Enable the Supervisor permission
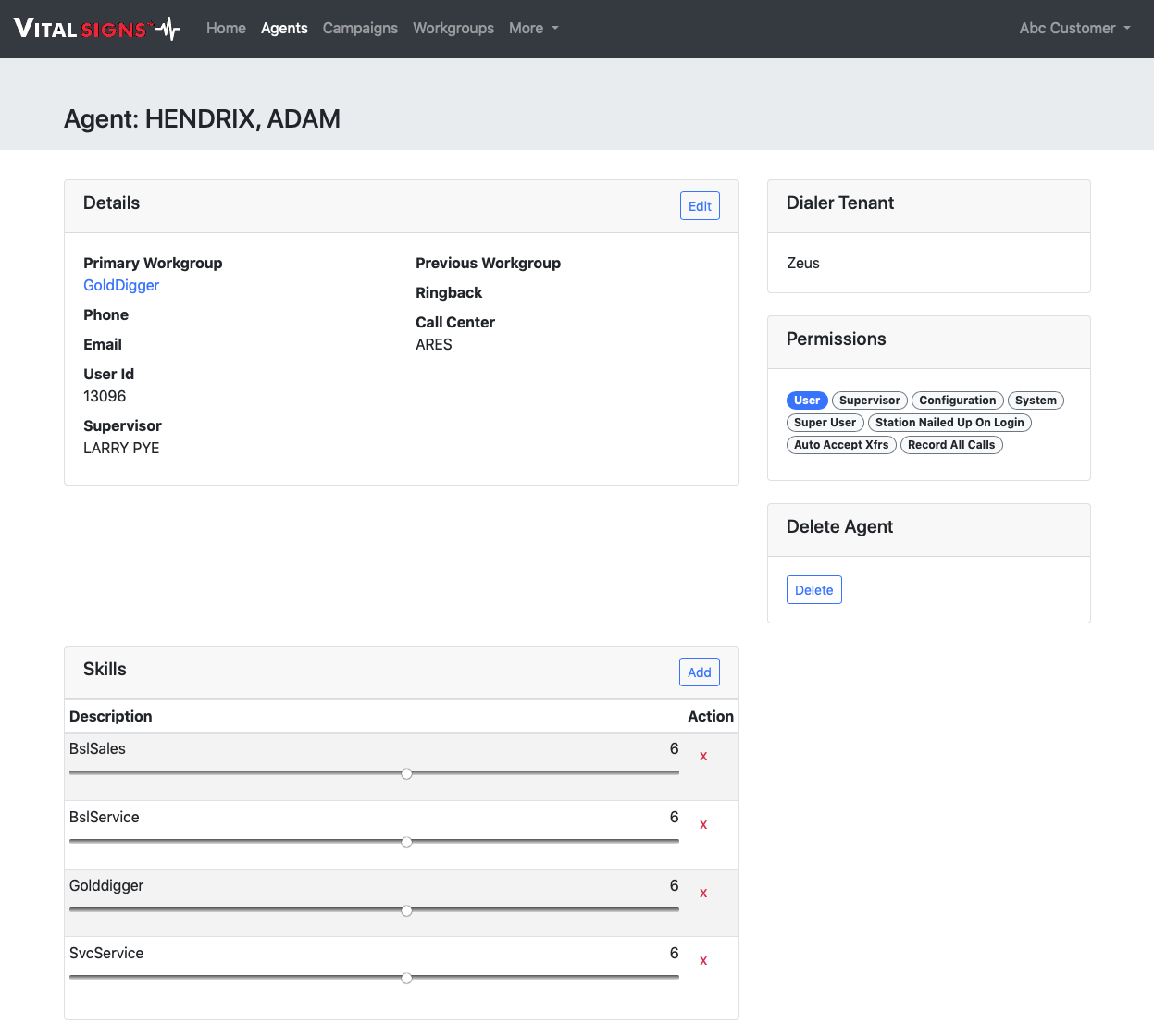 tap(869, 401)
